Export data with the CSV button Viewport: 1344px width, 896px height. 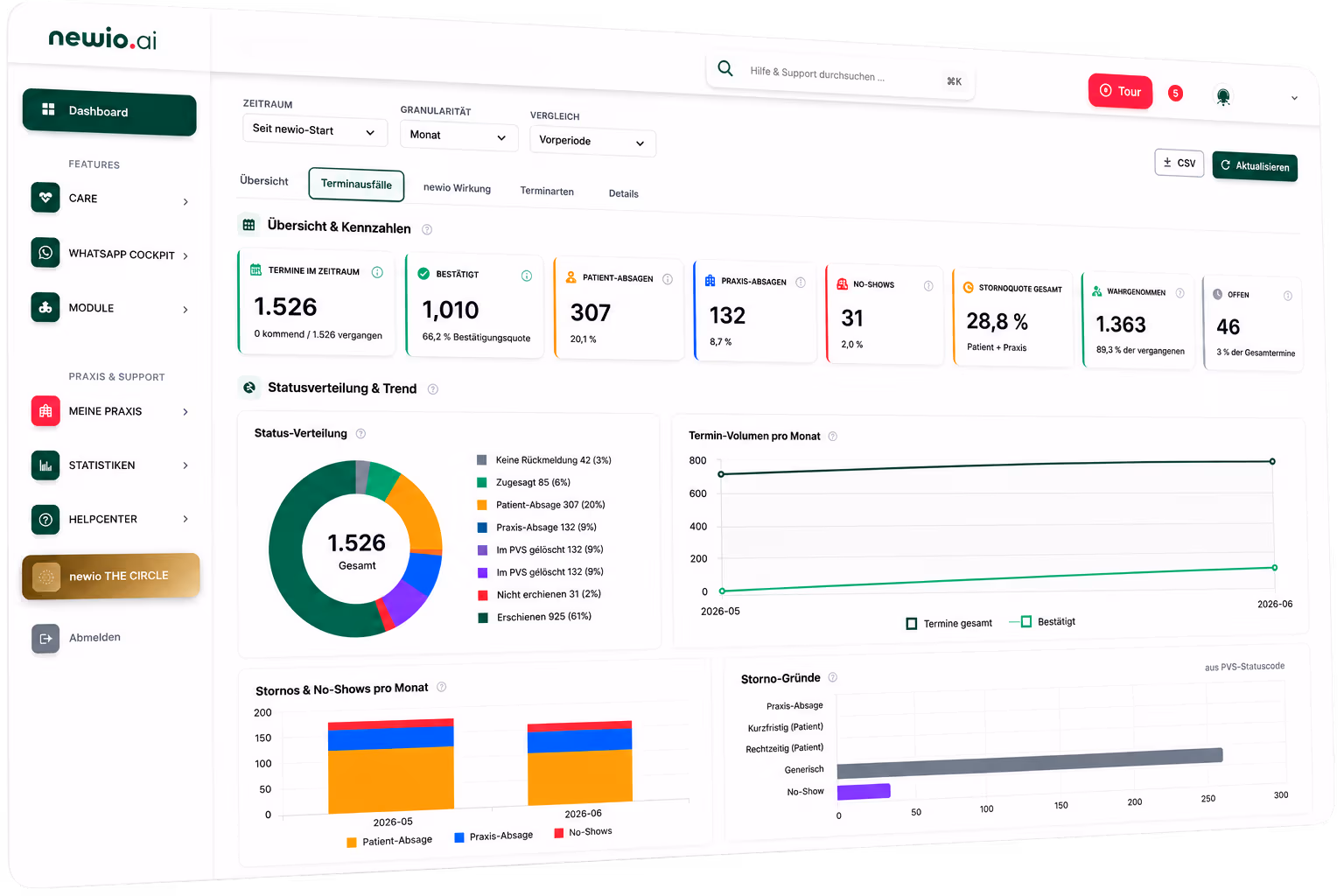tap(1179, 163)
